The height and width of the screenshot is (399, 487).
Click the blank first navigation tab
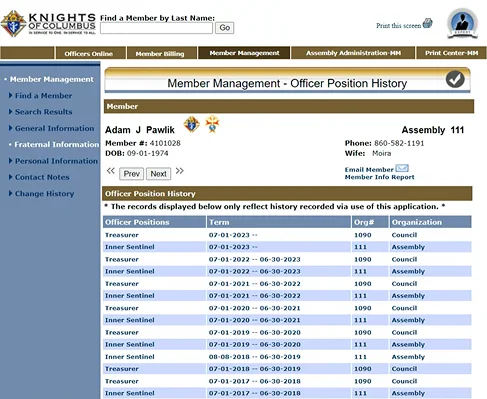point(27,53)
